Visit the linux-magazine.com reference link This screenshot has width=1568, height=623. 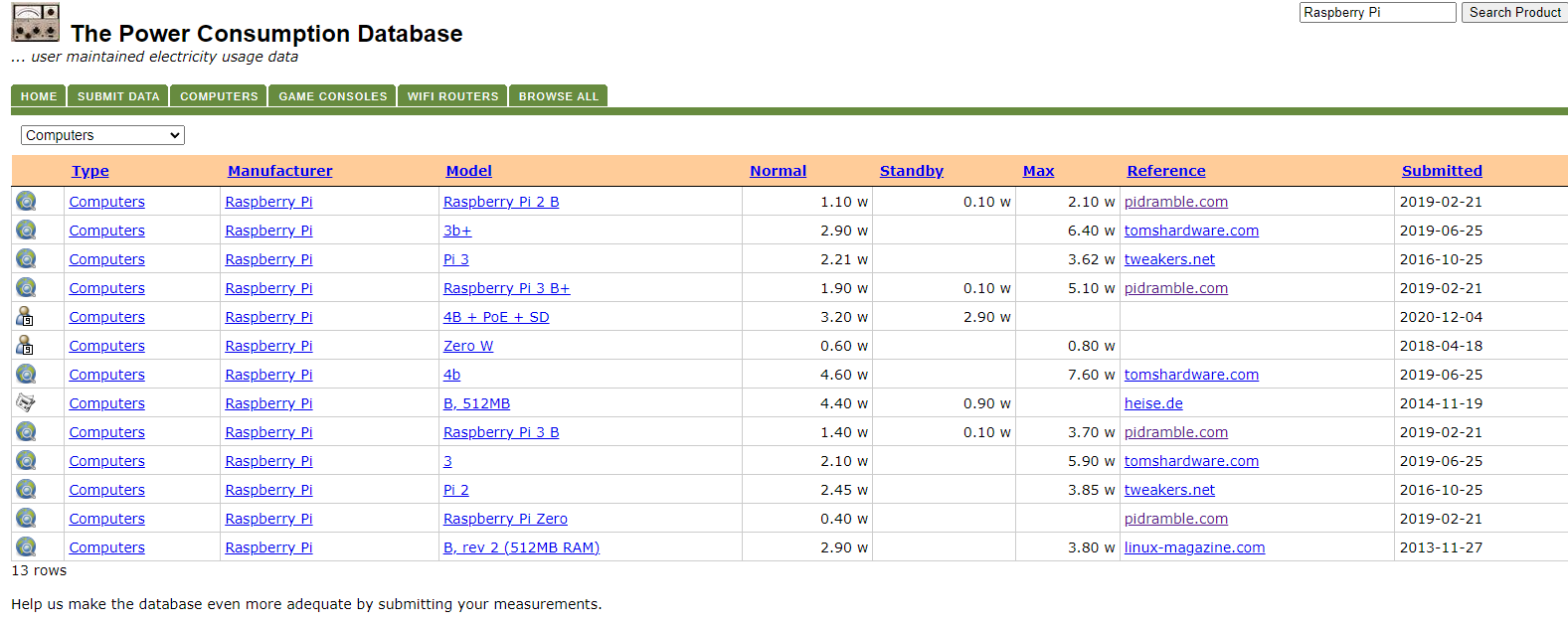tap(1194, 547)
